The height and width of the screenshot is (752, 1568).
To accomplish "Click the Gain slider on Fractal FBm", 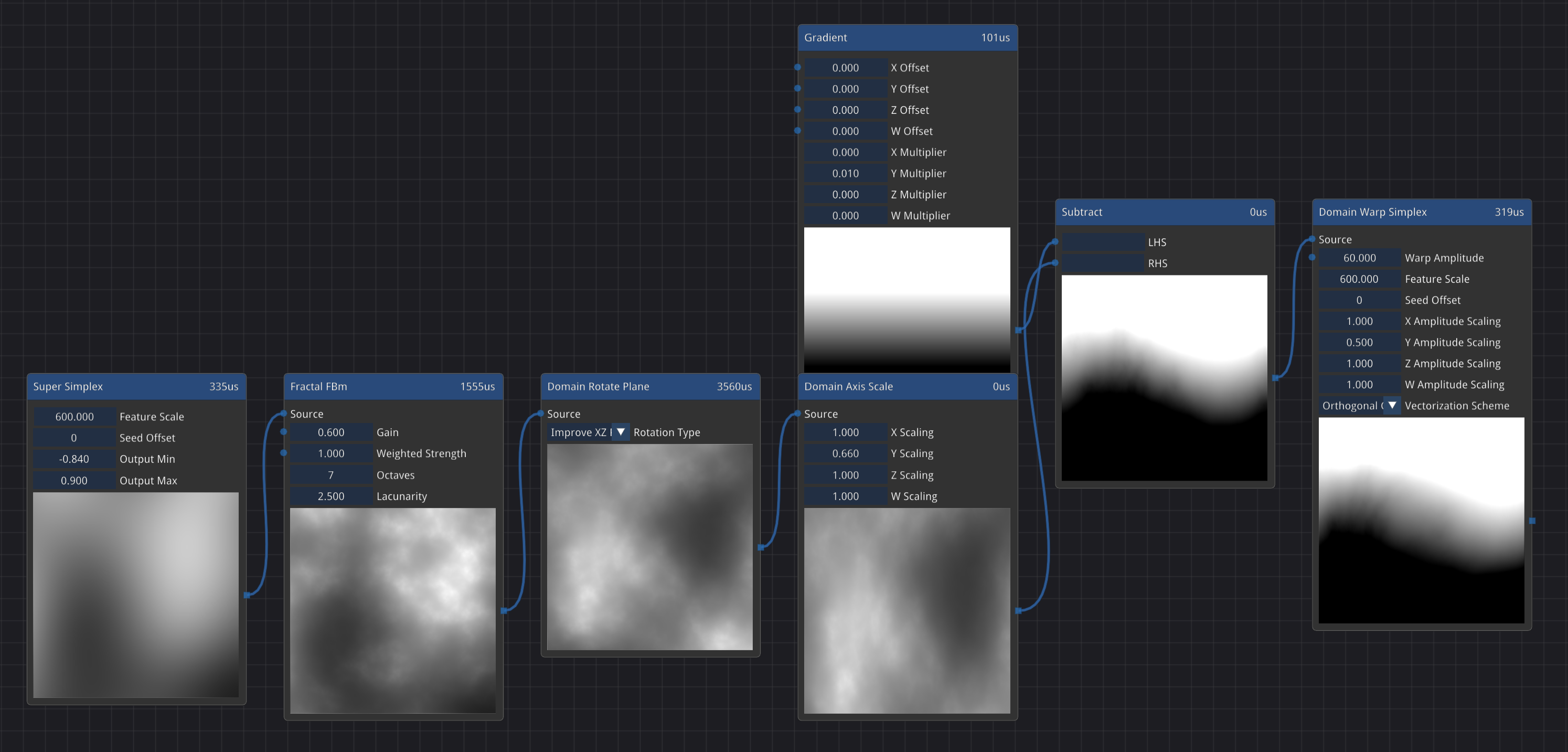I will click(330, 432).
